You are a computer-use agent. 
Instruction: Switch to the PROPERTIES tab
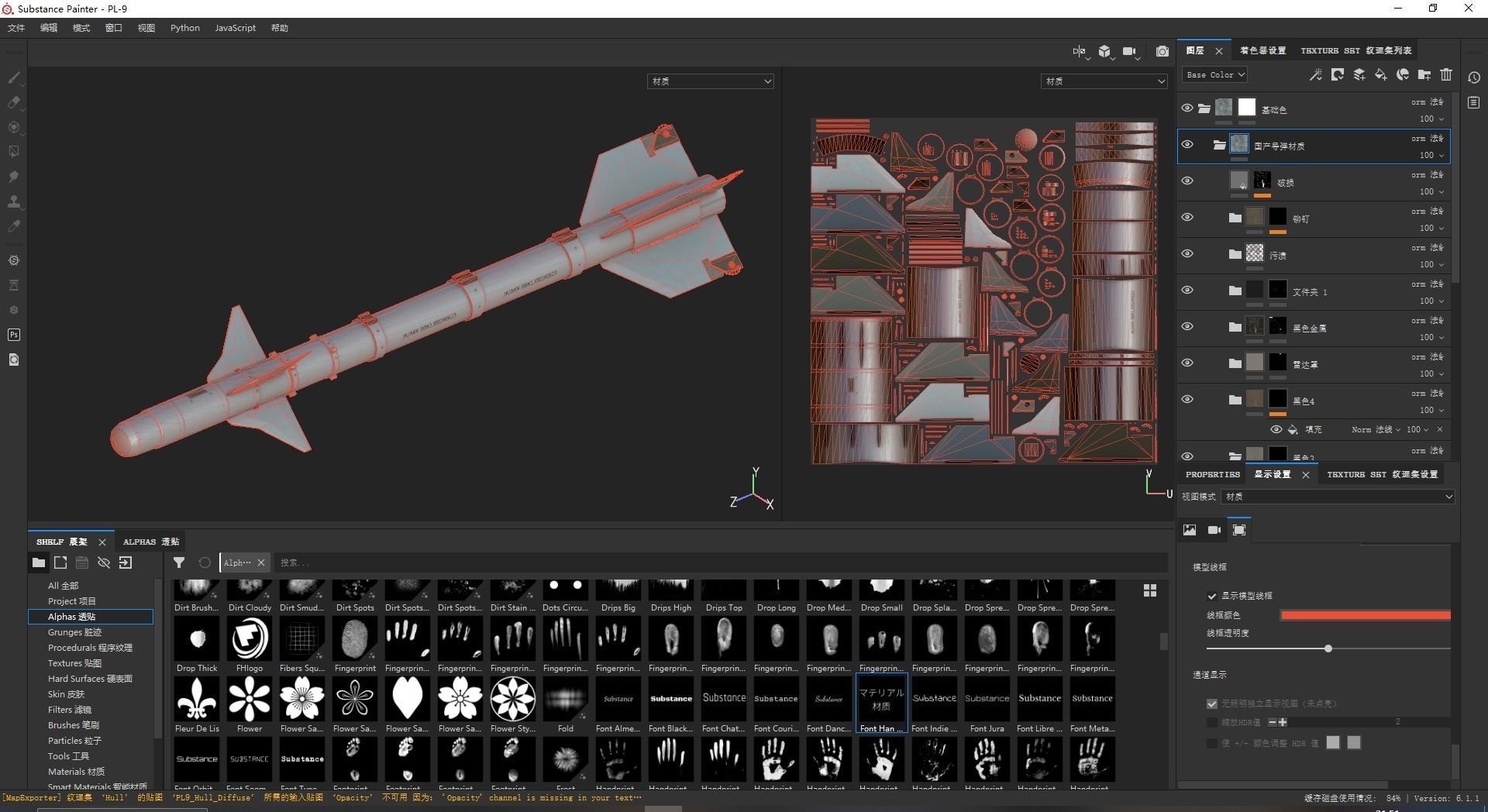click(1213, 474)
